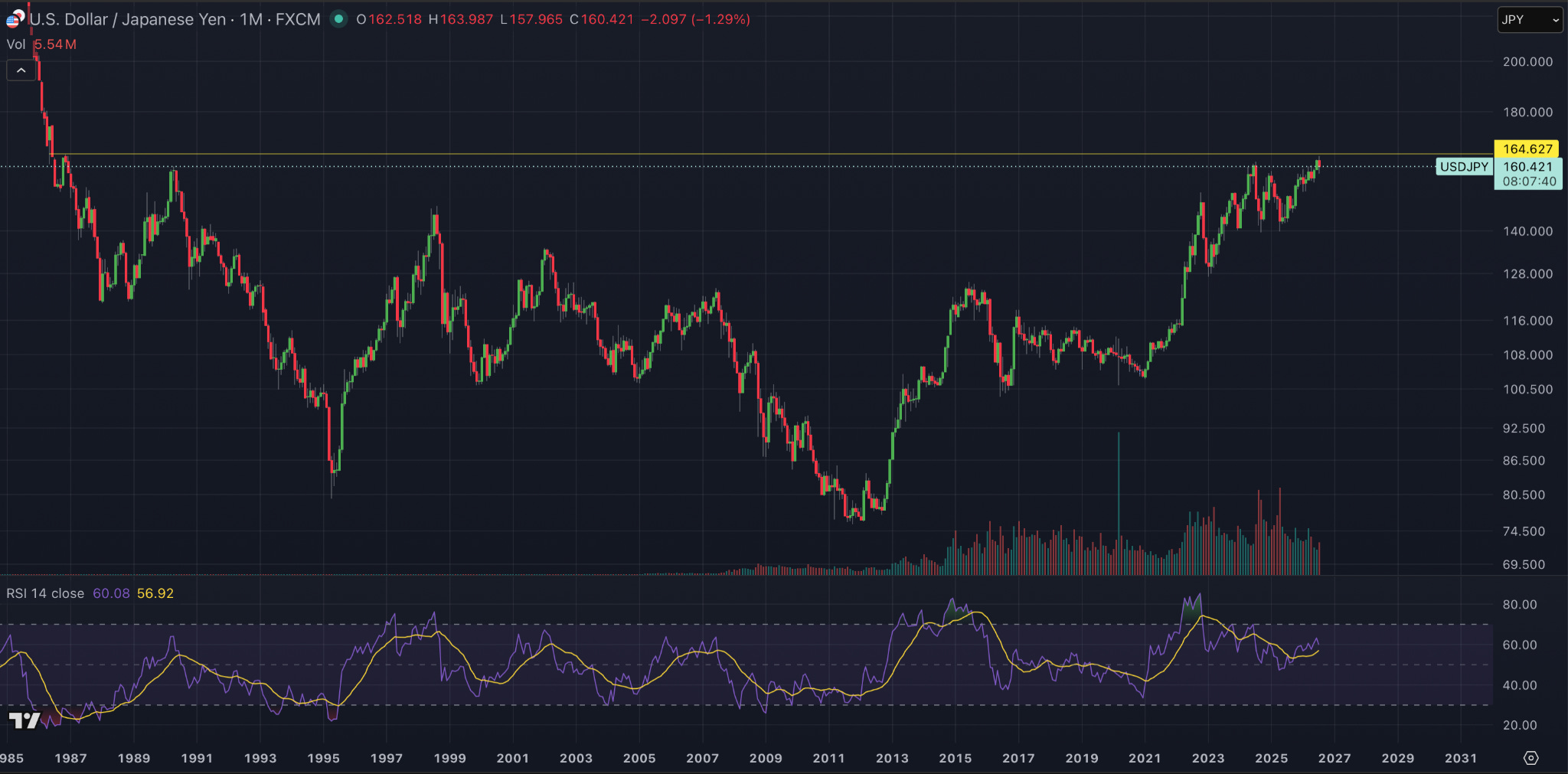The height and width of the screenshot is (774, 1568).
Task: Click the 128.000 price scale label
Action: pos(1527,274)
